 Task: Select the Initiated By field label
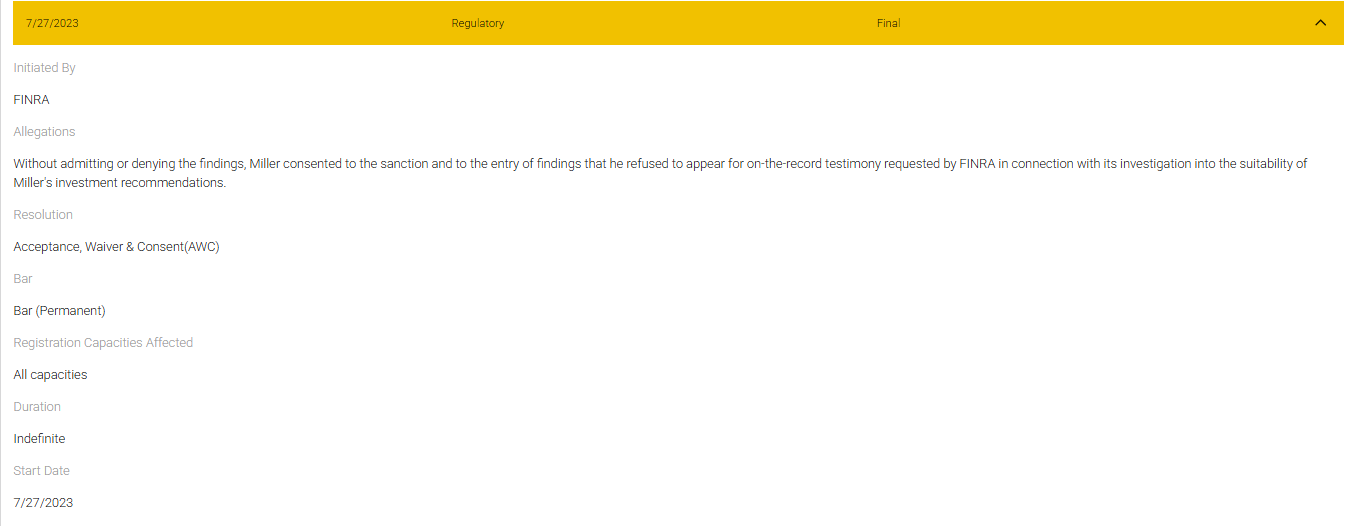[44, 68]
